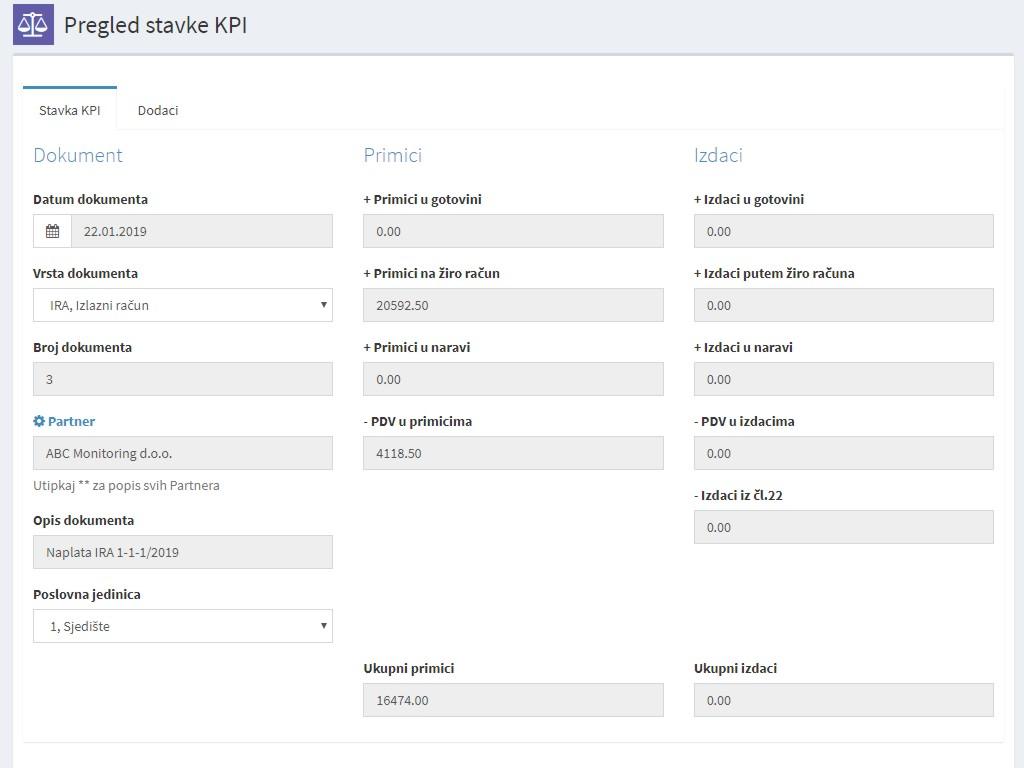Select the Izdaci u naravi field
The height and width of the screenshot is (768, 1024).
844,379
